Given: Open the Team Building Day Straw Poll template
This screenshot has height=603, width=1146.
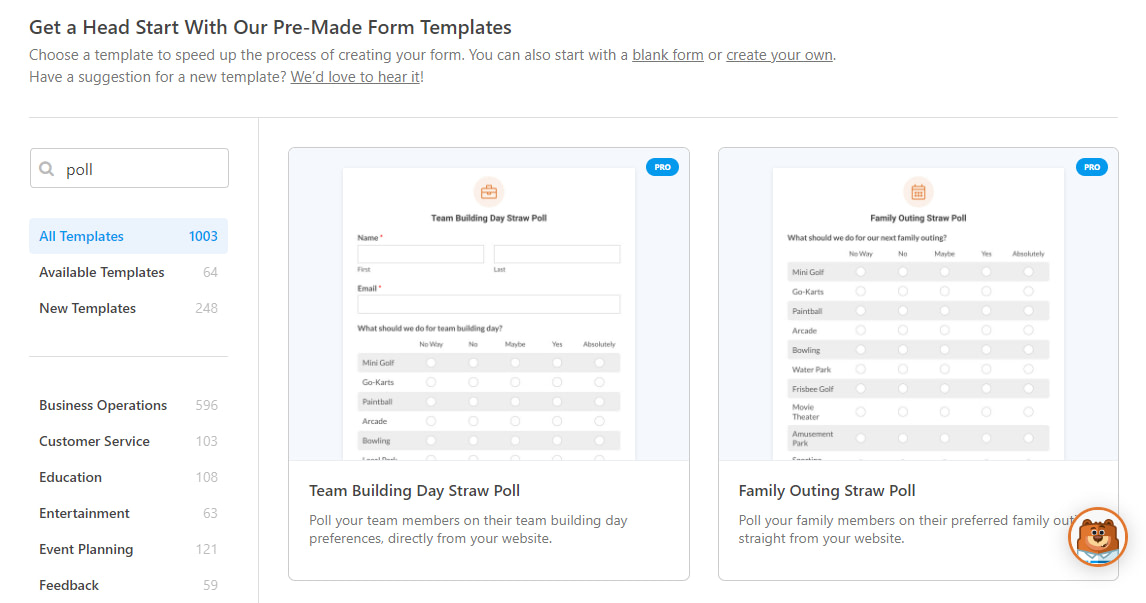Looking at the screenshot, I should click(414, 490).
